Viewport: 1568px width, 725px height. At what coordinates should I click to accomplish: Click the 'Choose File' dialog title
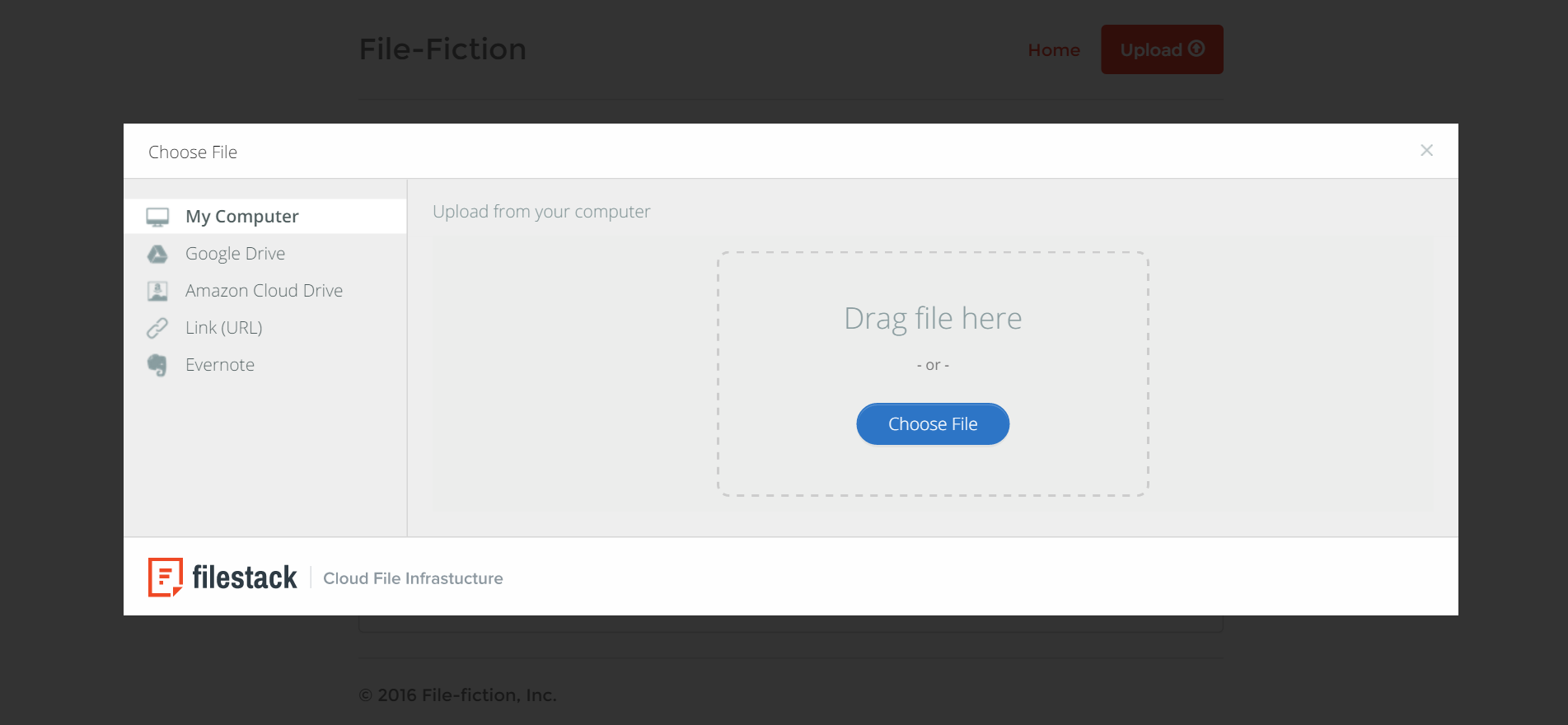coord(193,152)
